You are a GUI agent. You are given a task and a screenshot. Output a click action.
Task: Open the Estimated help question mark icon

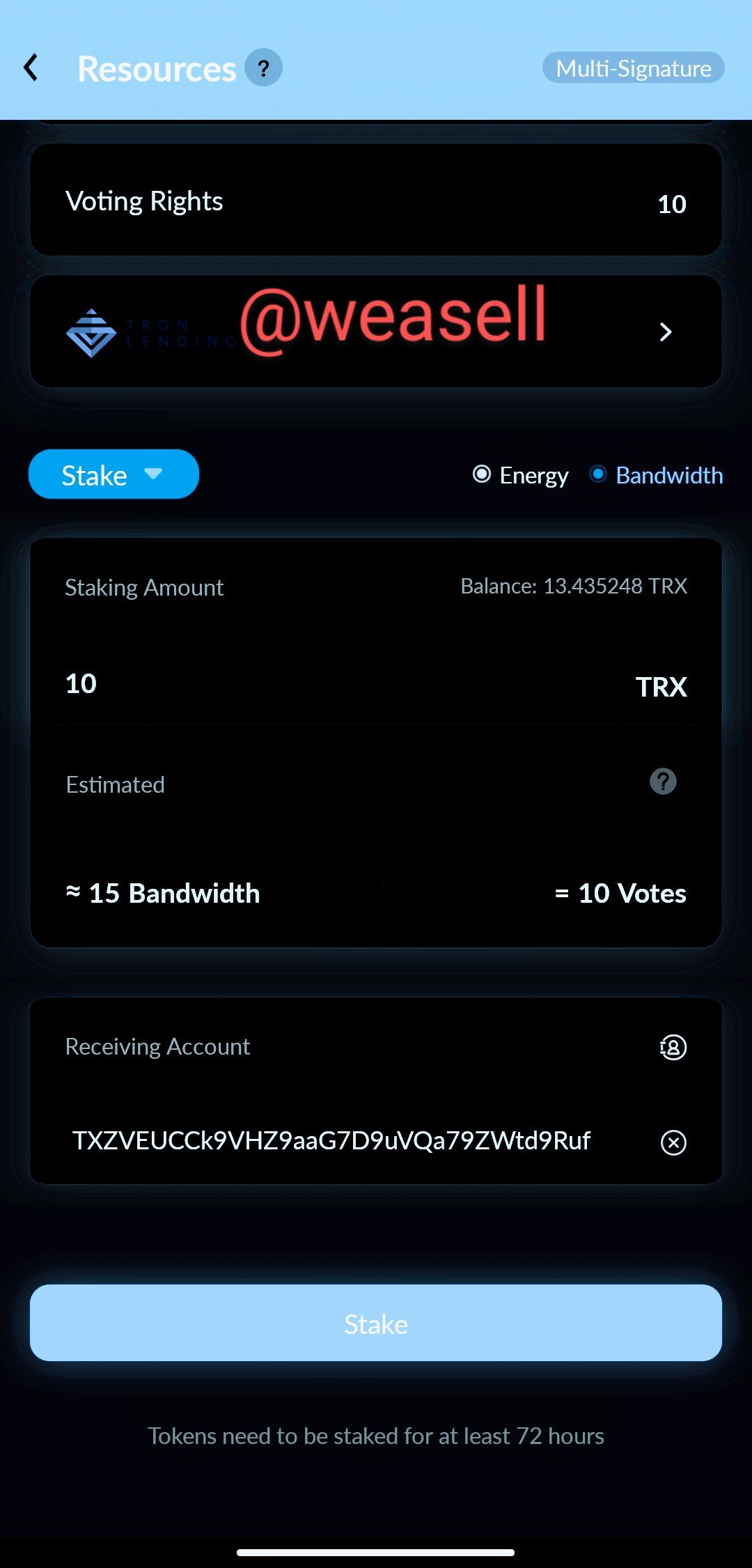663,782
